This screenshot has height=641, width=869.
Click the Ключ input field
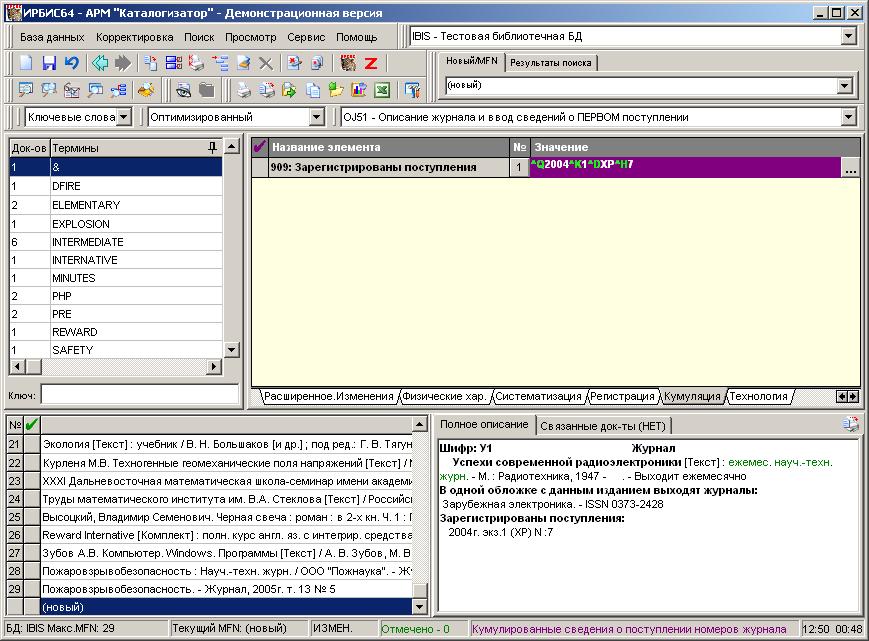click(x=140, y=395)
